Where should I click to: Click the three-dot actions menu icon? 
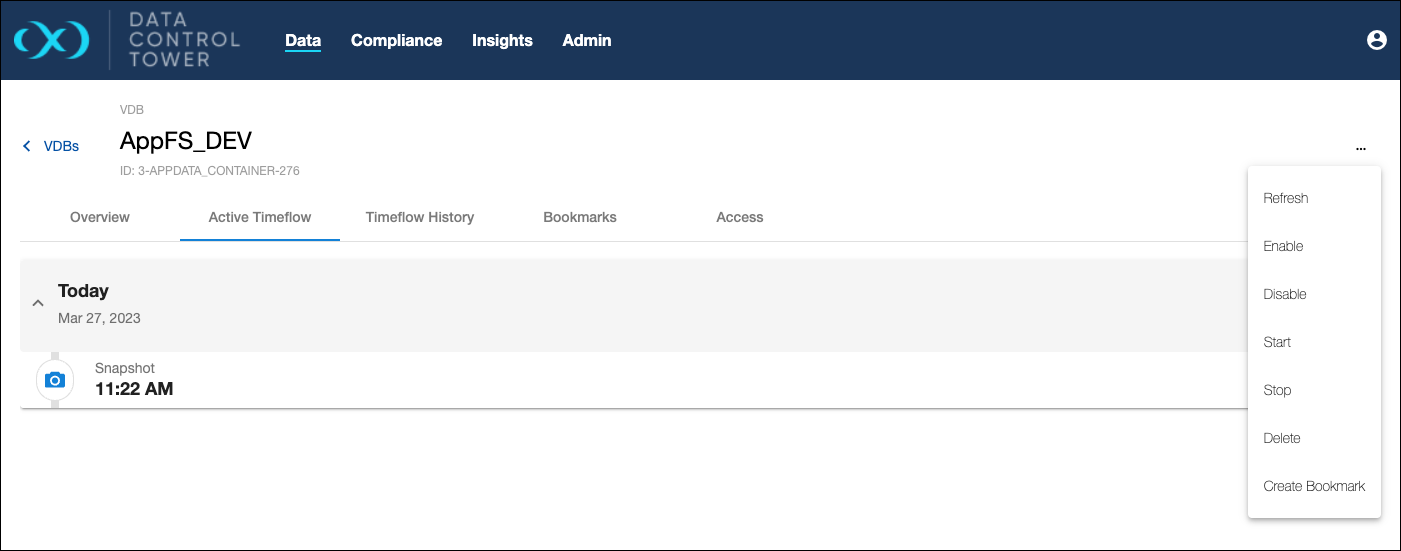1361,148
